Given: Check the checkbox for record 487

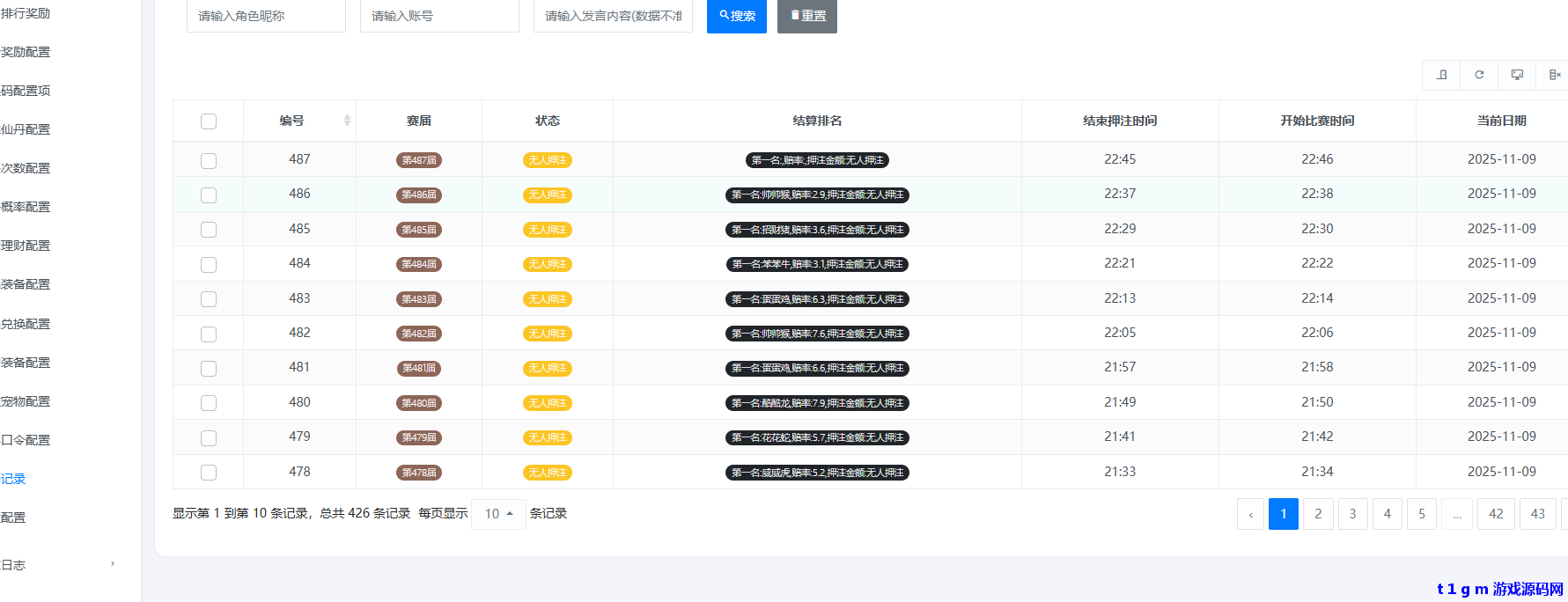Looking at the screenshot, I should (209, 161).
